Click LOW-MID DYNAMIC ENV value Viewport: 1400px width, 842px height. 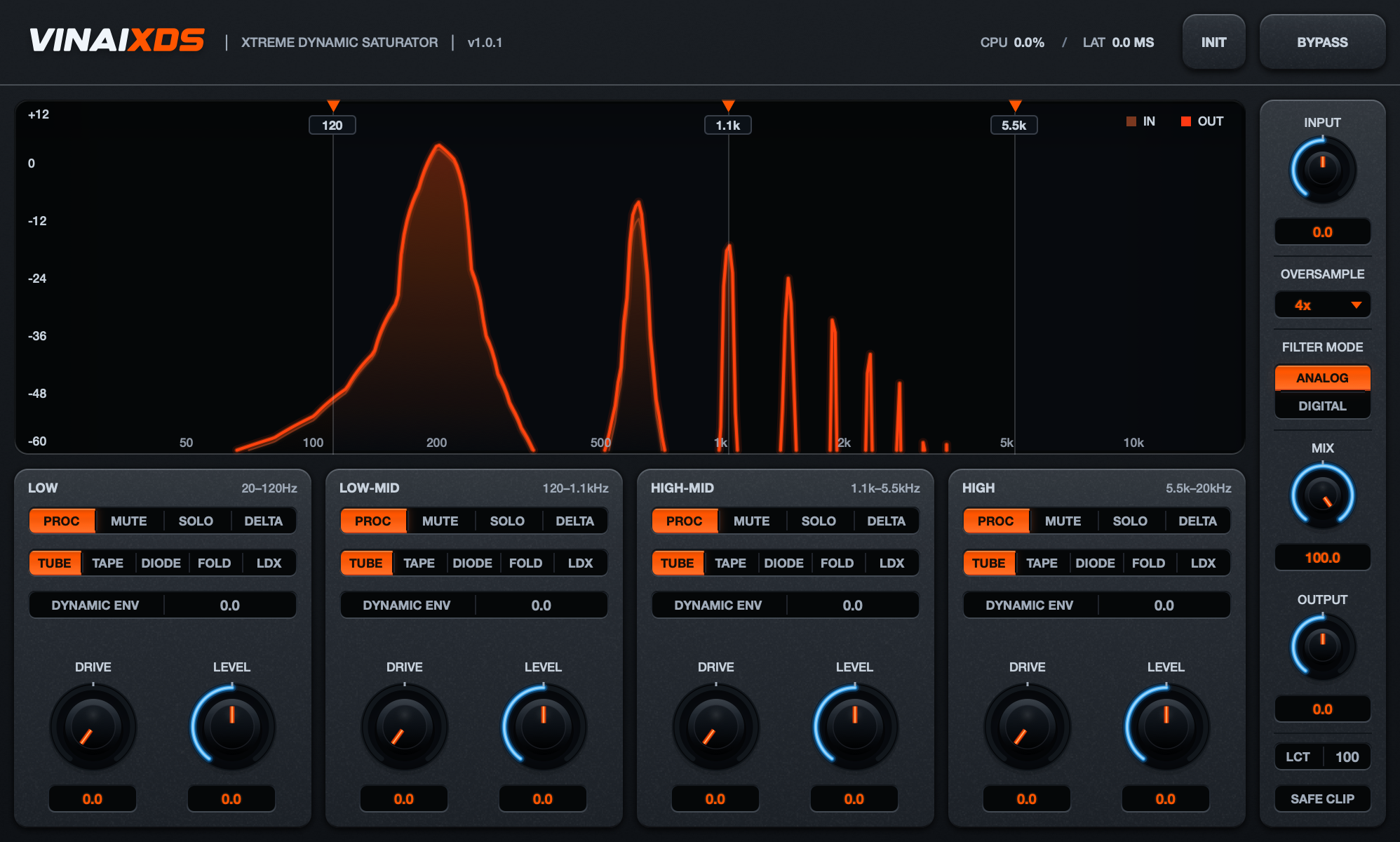(541, 605)
